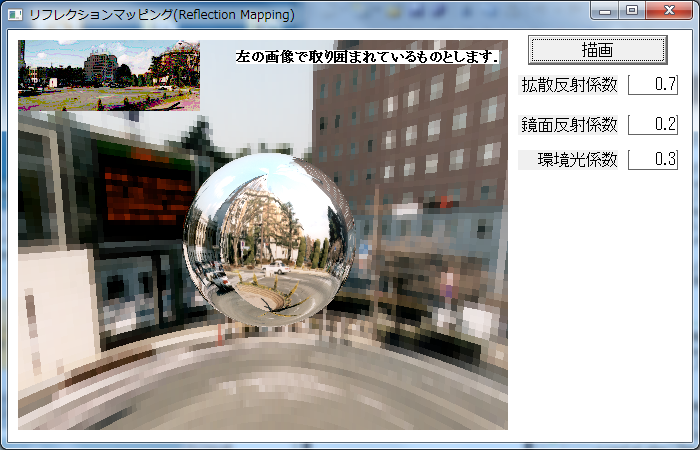The height and width of the screenshot is (450, 700).
Task: Click the window title リフレクションマッピング
Action: coord(101,15)
